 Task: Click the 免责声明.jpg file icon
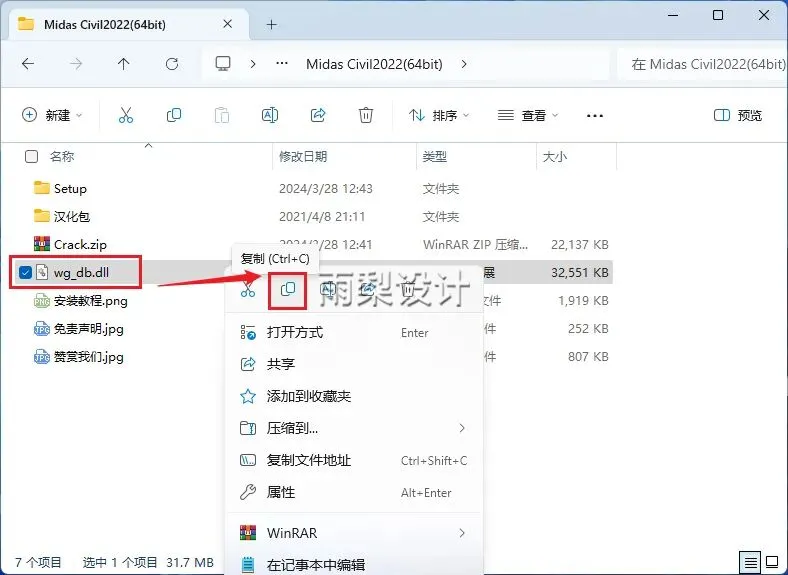pyautogui.click(x=42, y=329)
